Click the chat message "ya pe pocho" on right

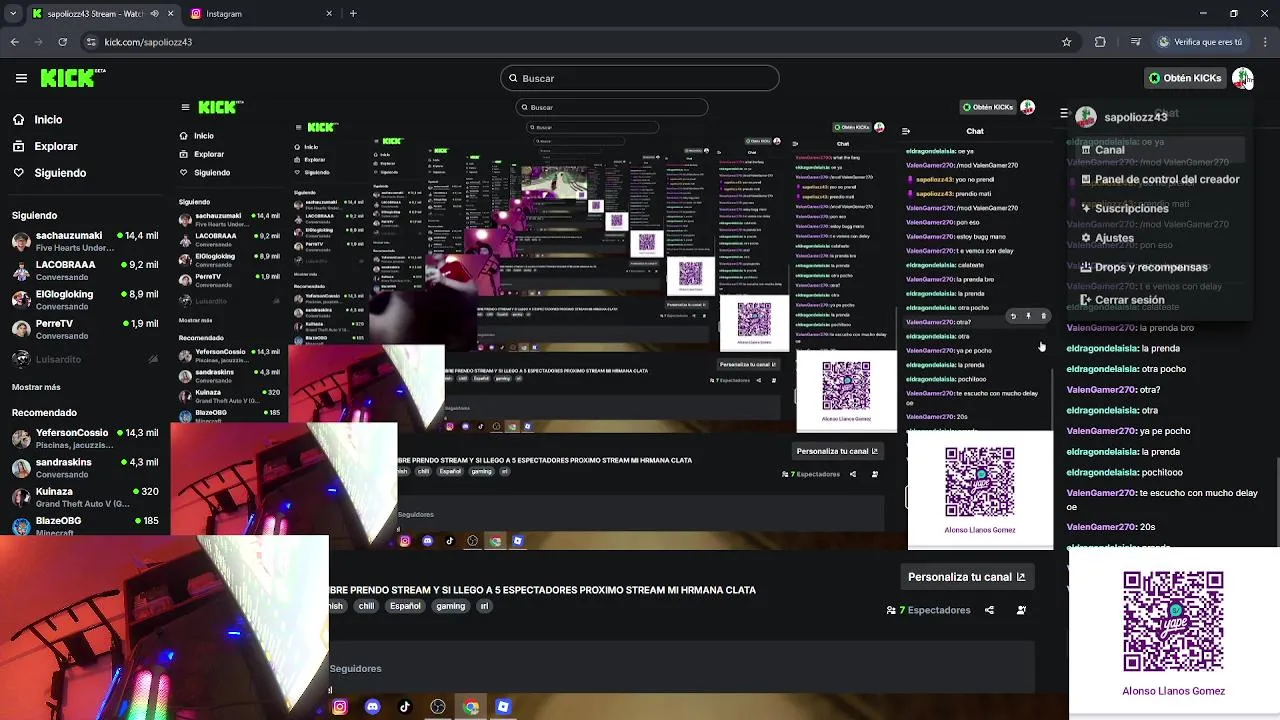coord(1128,431)
